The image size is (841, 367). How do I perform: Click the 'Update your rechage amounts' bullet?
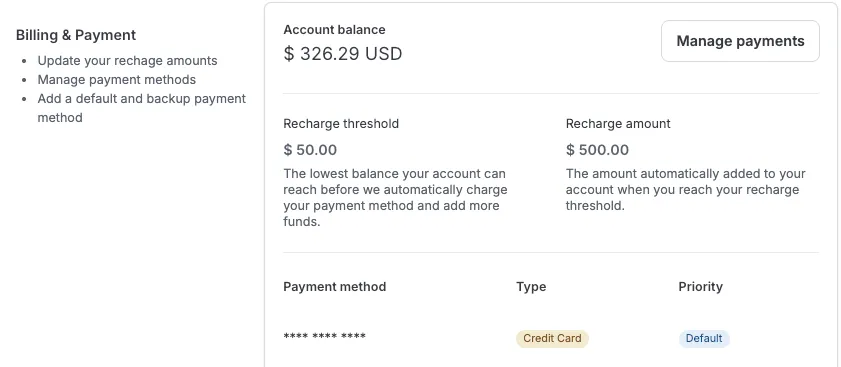tap(127, 61)
